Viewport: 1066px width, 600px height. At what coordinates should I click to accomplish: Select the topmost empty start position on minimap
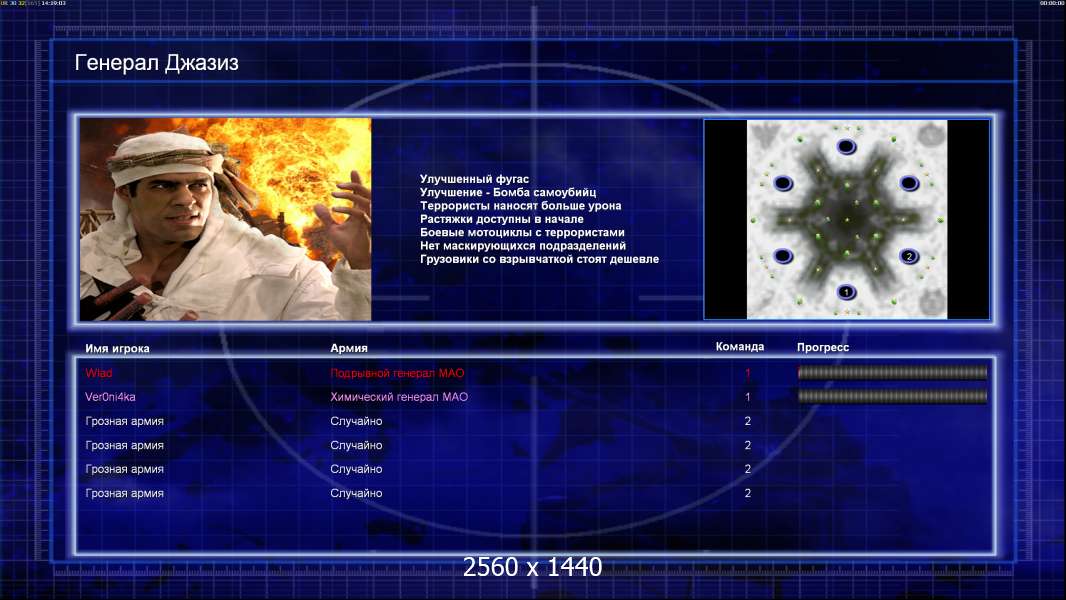click(x=846, y=147)
